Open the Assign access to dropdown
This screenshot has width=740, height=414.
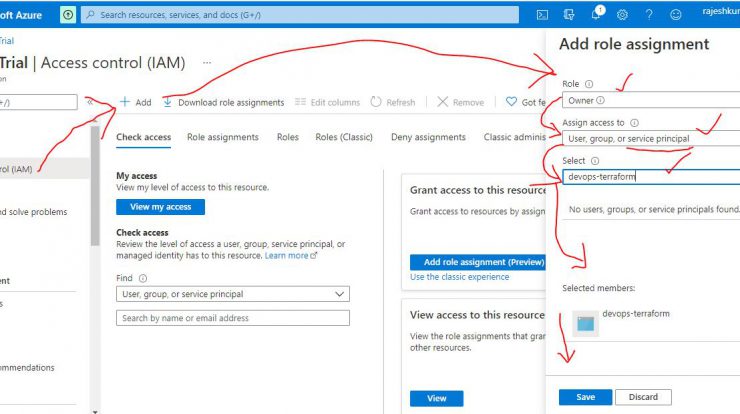651,138
